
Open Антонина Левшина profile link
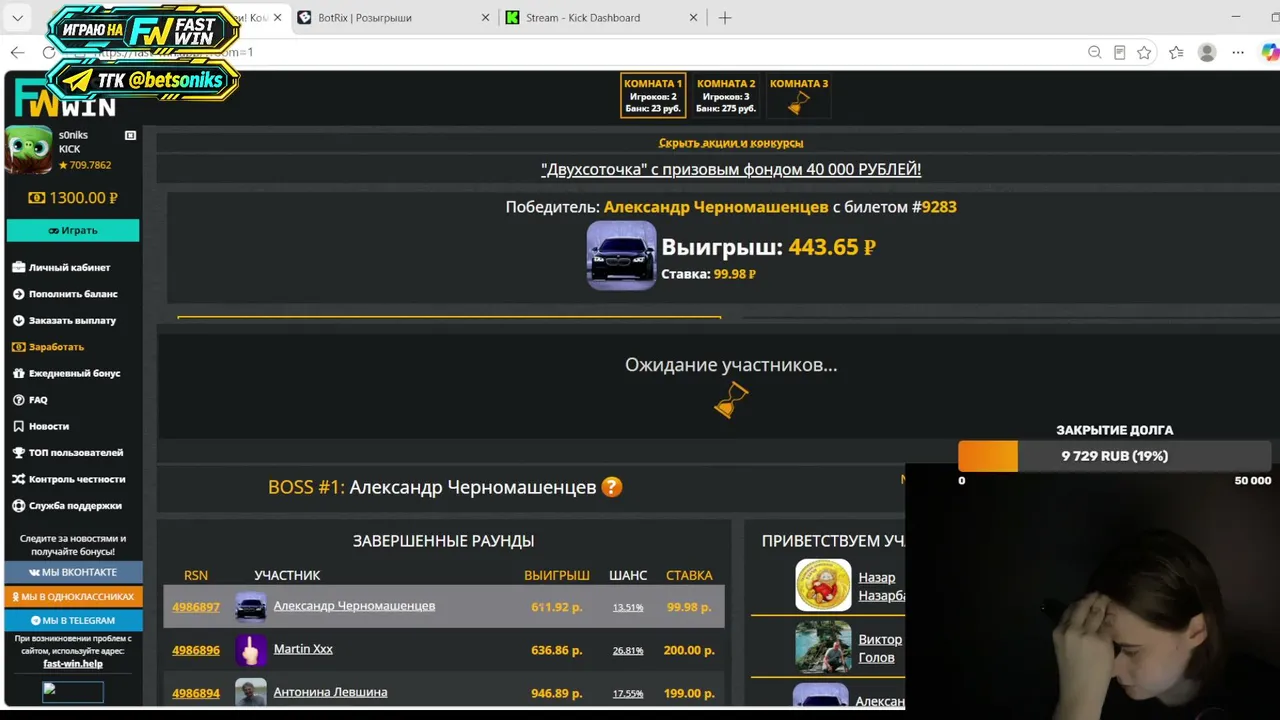click(330, 692)
